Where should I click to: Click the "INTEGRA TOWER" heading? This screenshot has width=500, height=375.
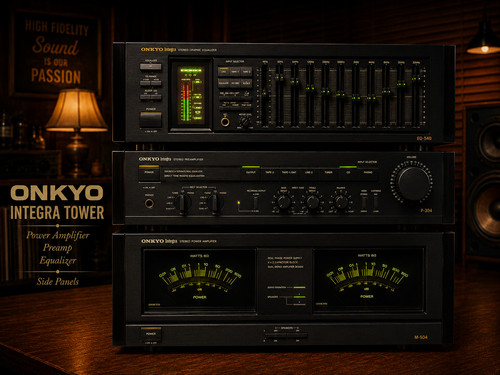57,213
